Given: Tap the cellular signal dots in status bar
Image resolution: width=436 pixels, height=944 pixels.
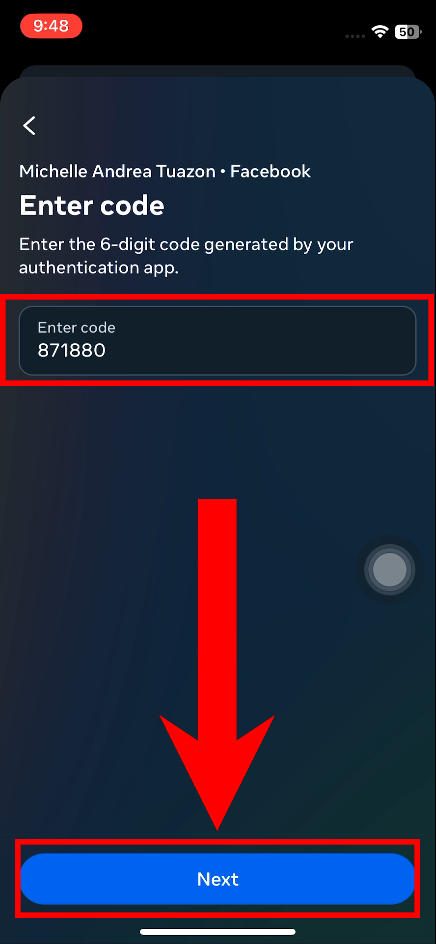Looking at the screenshot, I should pyautogui.click(x=355, y=36).
